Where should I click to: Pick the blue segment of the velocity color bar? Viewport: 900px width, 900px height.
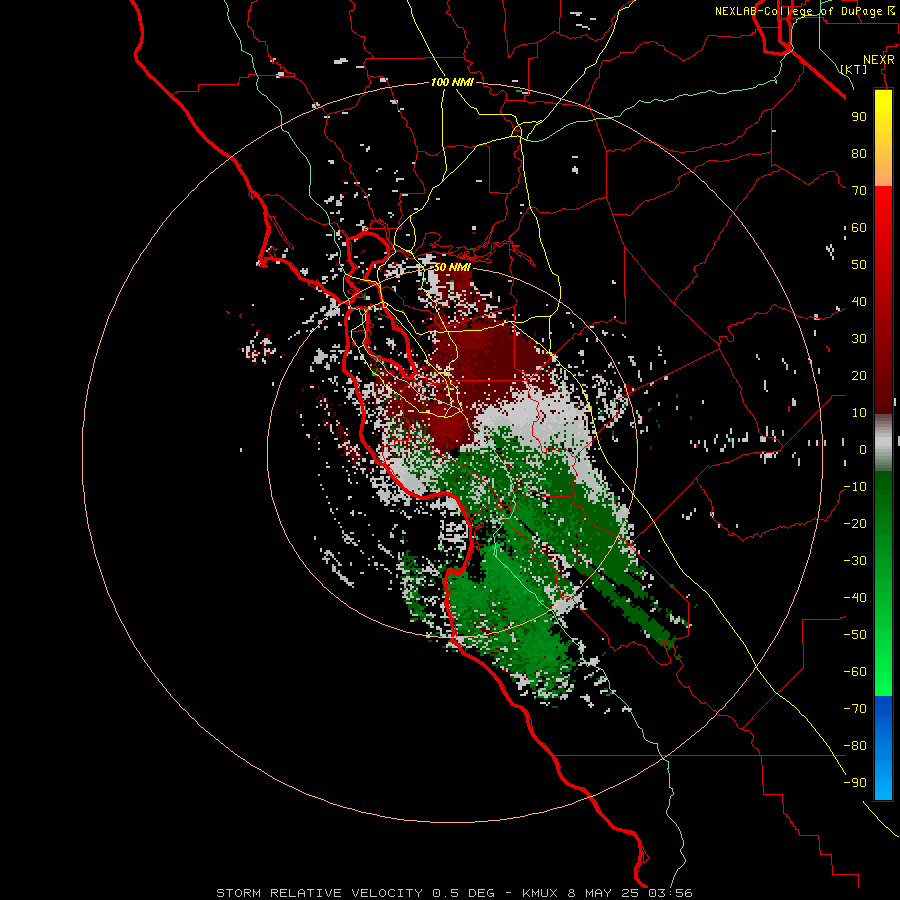(x=883, y=748)
